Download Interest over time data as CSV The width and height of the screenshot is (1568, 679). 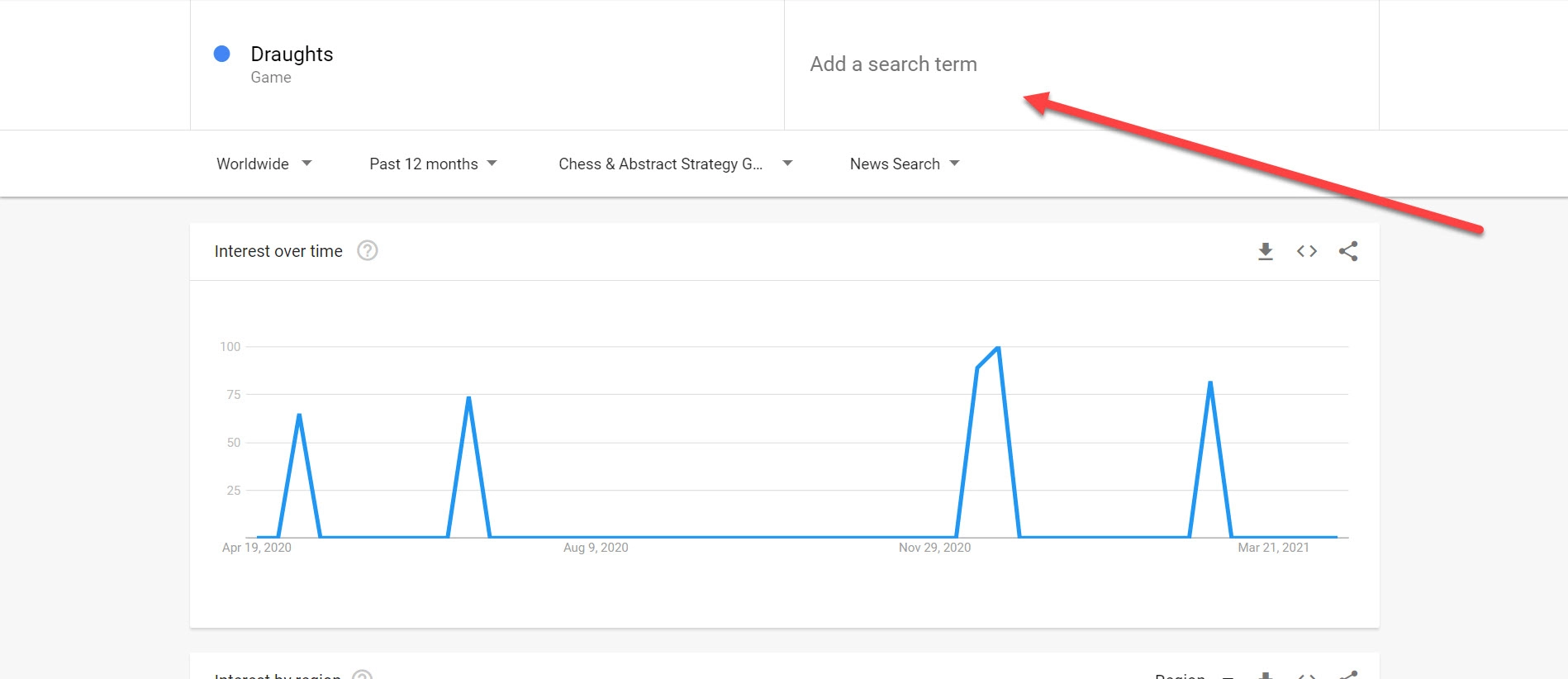[x=1265, y=251]
